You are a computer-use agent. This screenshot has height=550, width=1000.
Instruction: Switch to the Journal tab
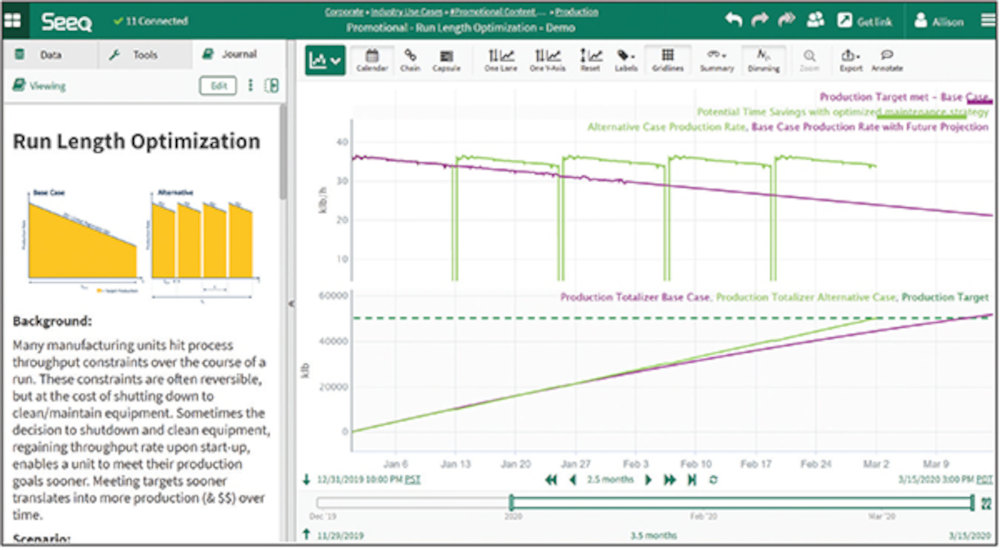[238, 54]
